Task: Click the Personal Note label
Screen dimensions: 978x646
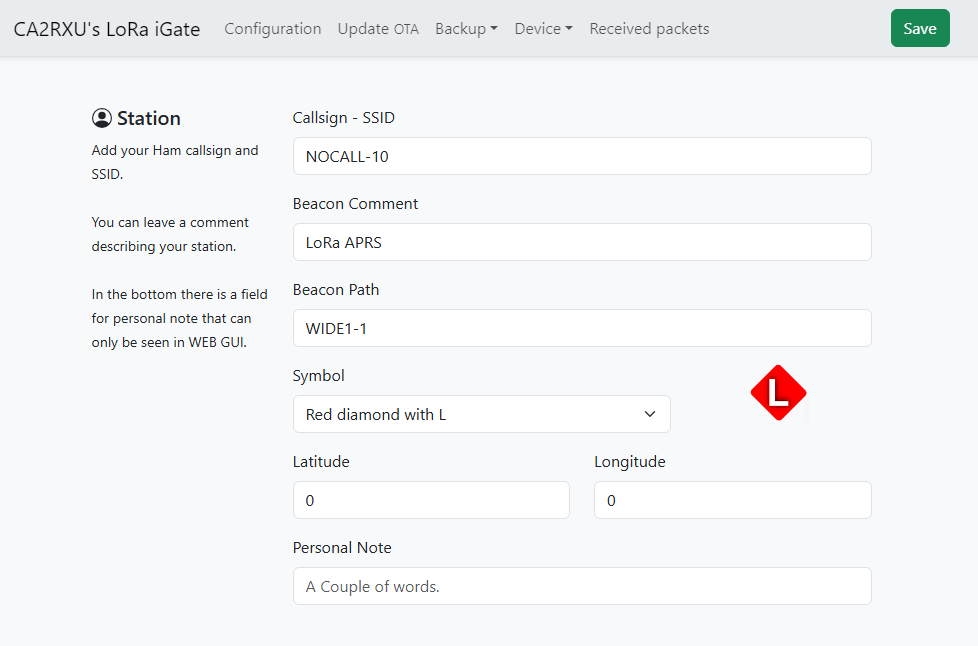Action: pos(342,547)
